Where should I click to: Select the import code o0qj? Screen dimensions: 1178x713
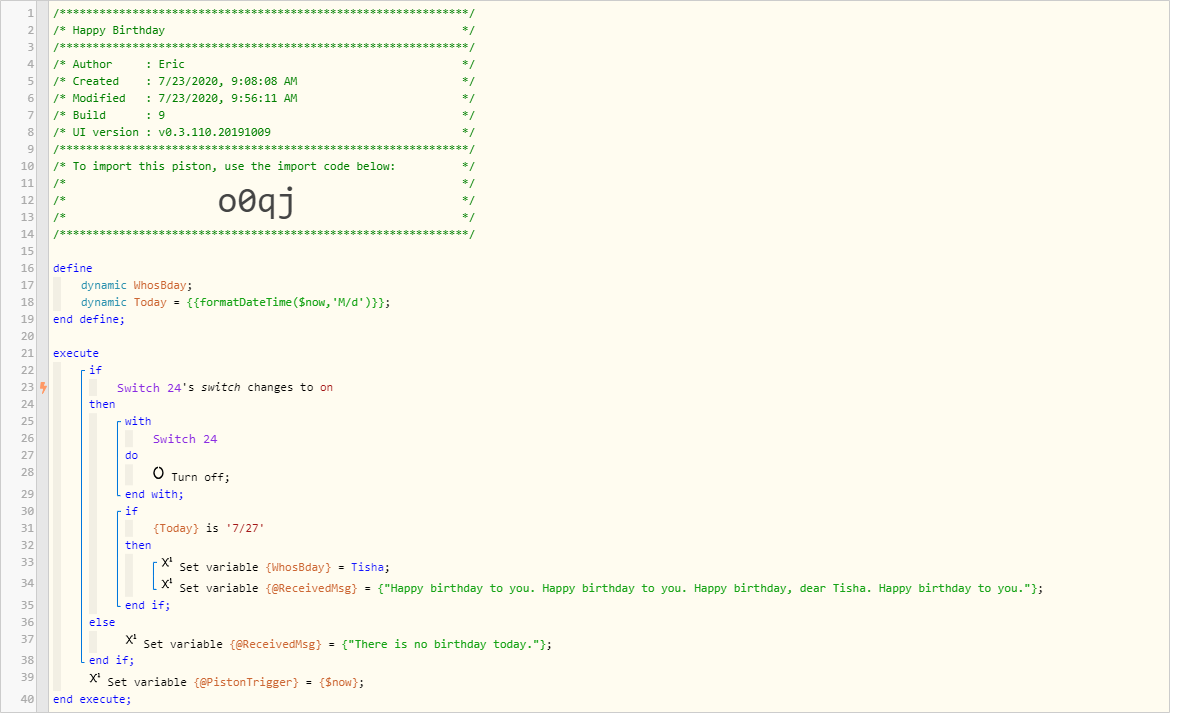256,201
